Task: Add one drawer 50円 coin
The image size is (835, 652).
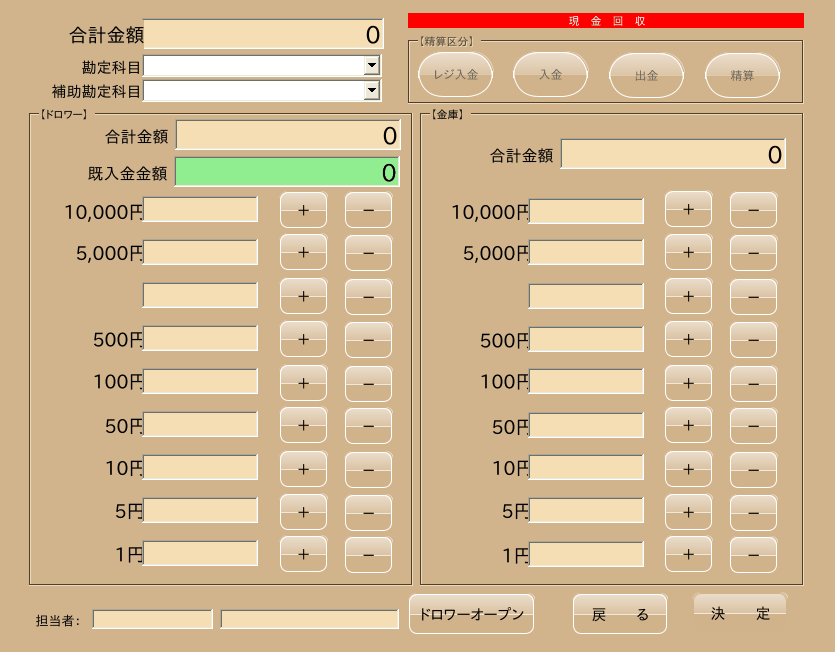Action: pos(304,426)
